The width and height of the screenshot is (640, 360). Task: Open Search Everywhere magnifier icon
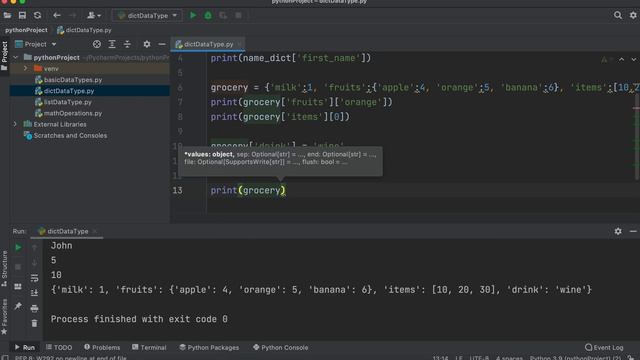[x=618, y=16]
